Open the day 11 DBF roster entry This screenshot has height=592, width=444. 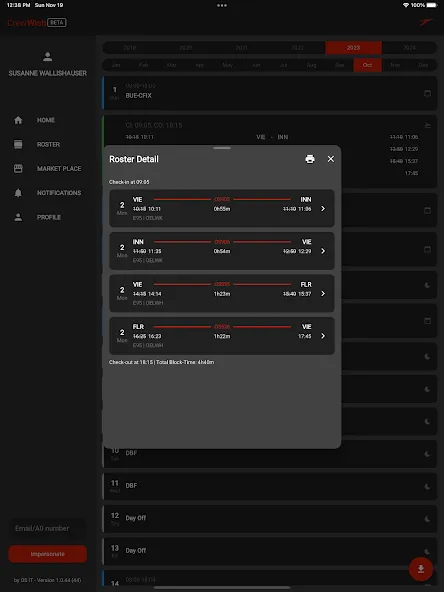[x=270, y=486]
